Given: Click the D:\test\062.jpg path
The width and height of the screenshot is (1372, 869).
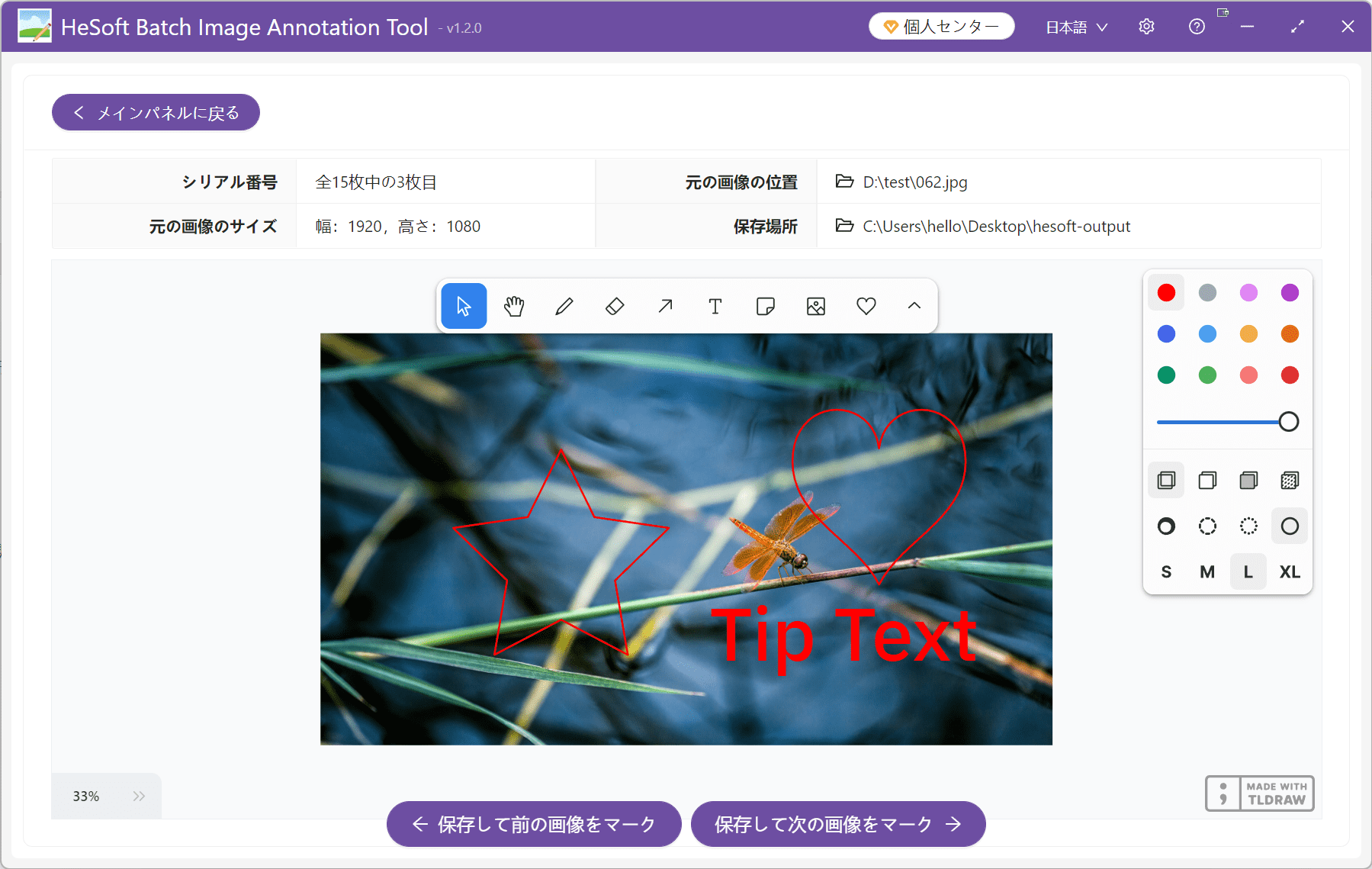Looking at the screenshot, I should [x=915, y=182].
